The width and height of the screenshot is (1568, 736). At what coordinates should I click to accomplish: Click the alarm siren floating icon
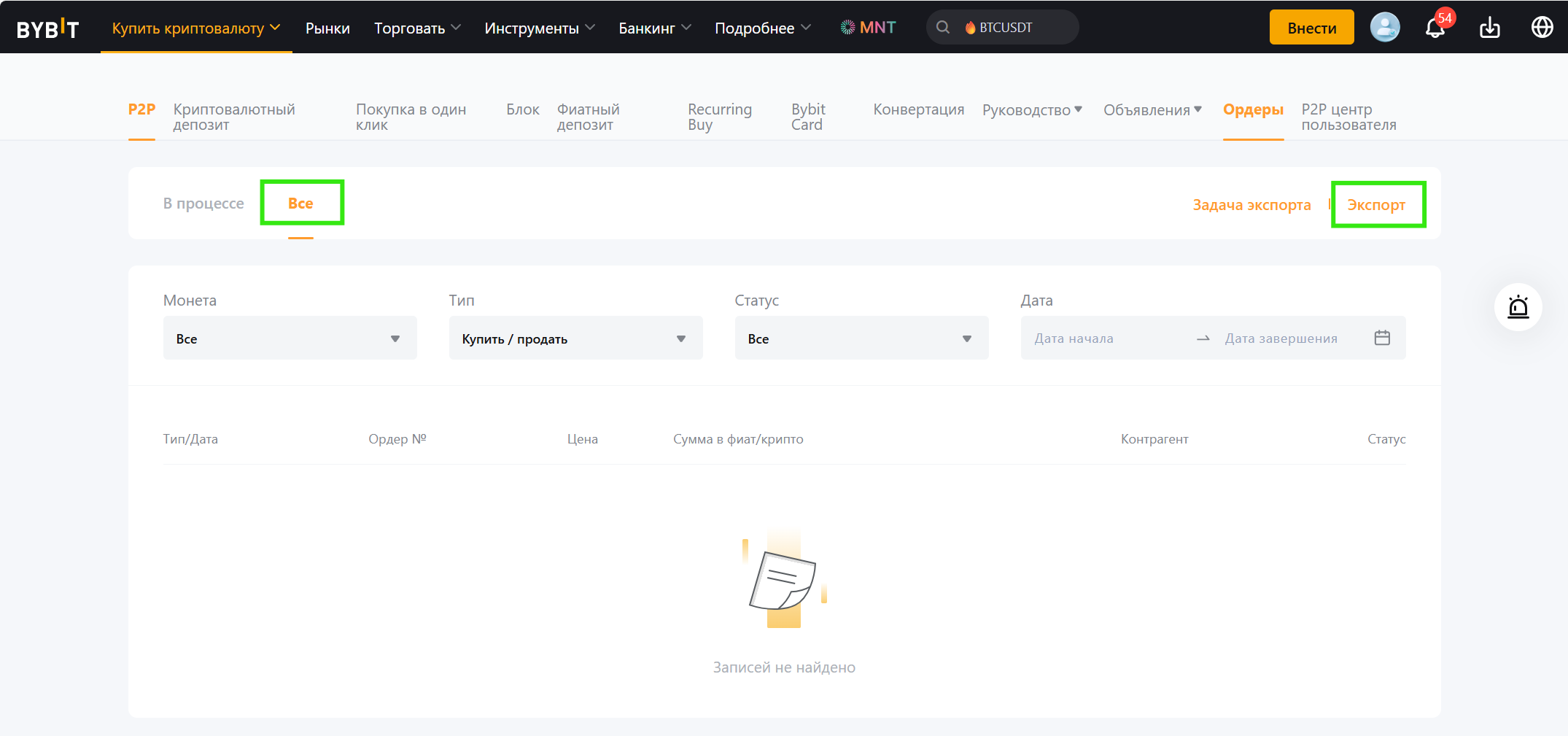click(x=1518, y=307)
